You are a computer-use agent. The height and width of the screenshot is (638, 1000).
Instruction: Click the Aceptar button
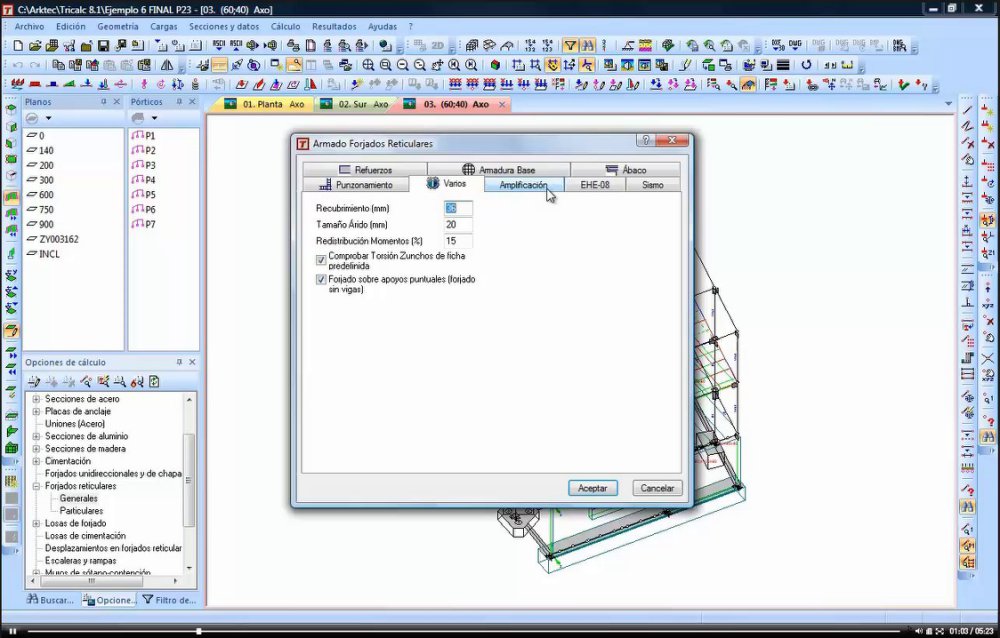(x=592, y=488)
